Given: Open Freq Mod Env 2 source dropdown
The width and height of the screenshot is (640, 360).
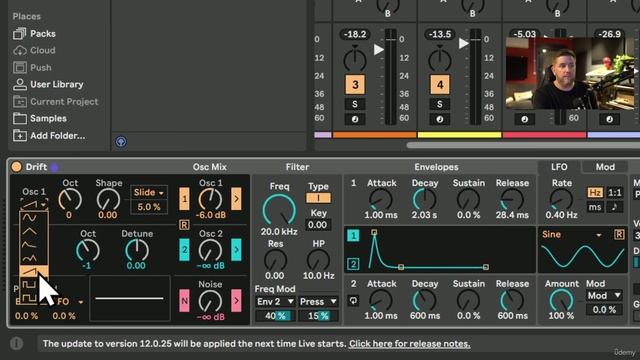Looking at the screenshot, I should tap(275, 302).
